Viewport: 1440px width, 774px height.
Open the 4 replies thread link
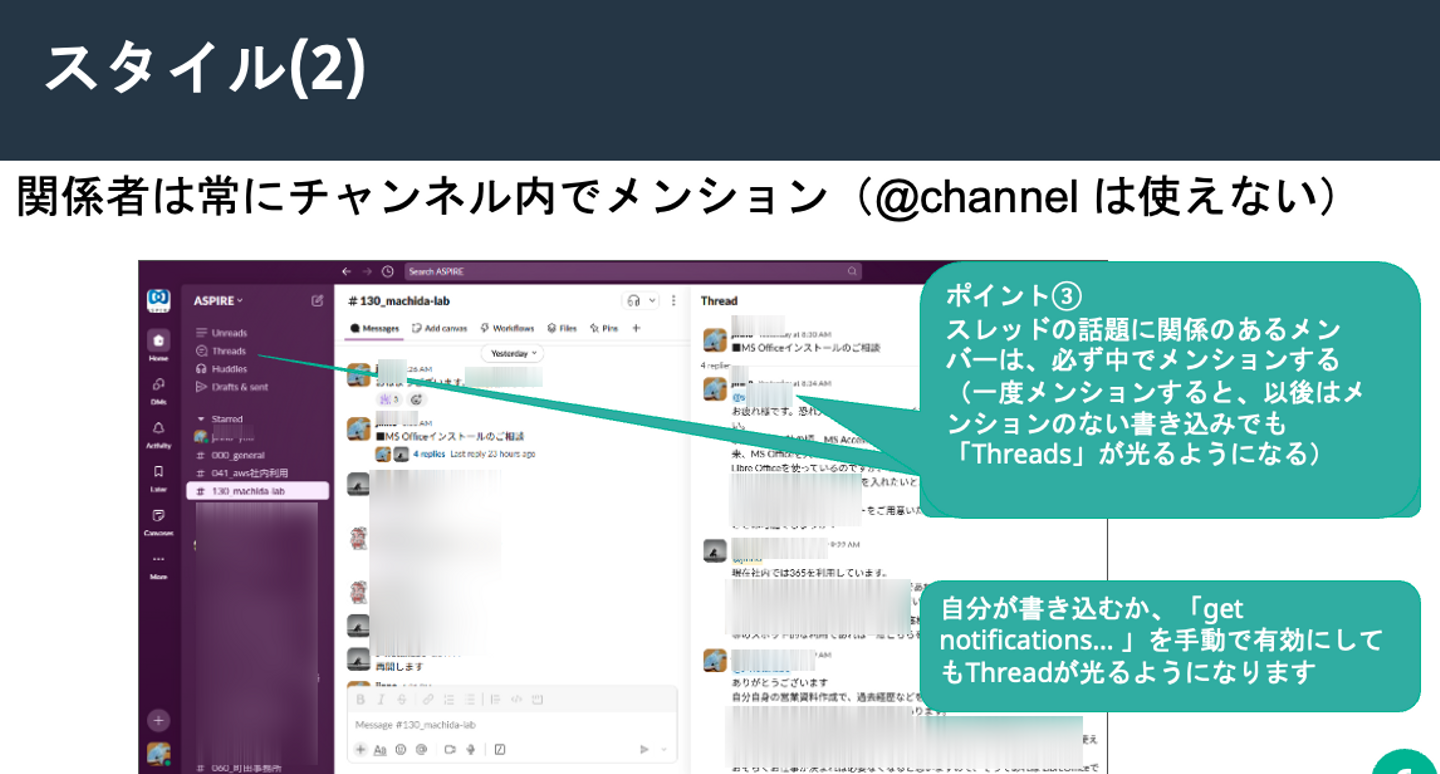(x=431, y=454)
